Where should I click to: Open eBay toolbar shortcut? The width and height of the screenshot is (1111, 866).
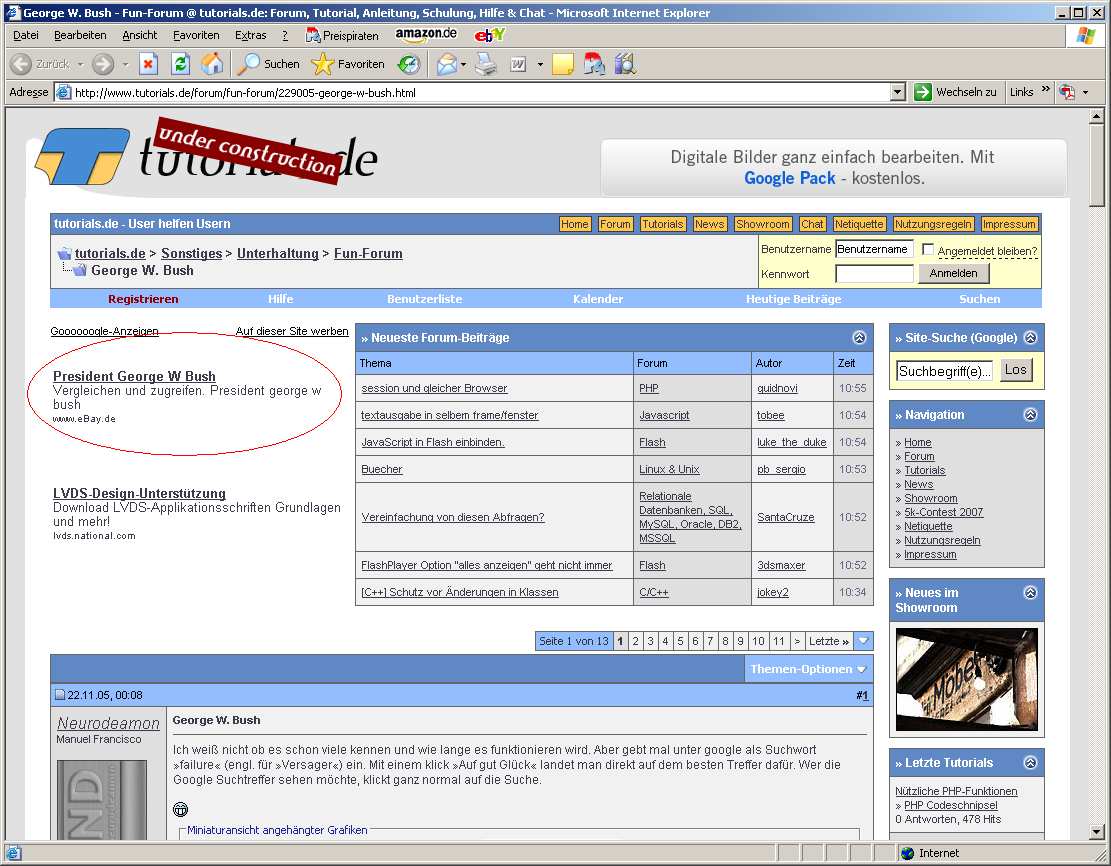point(490,35)
